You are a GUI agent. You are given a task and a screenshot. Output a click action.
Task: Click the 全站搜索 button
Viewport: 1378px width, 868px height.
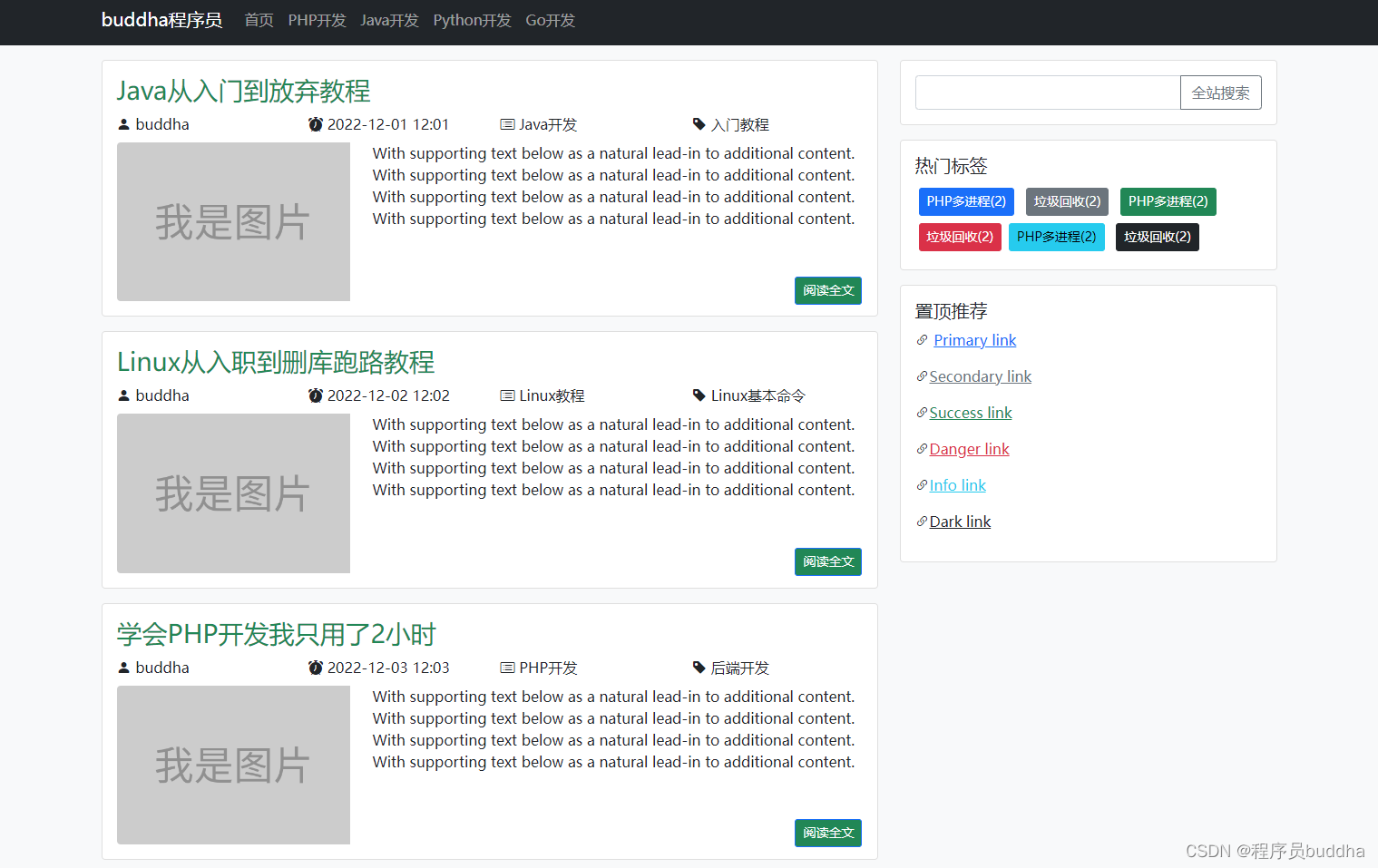click(x=1220, y=93)
